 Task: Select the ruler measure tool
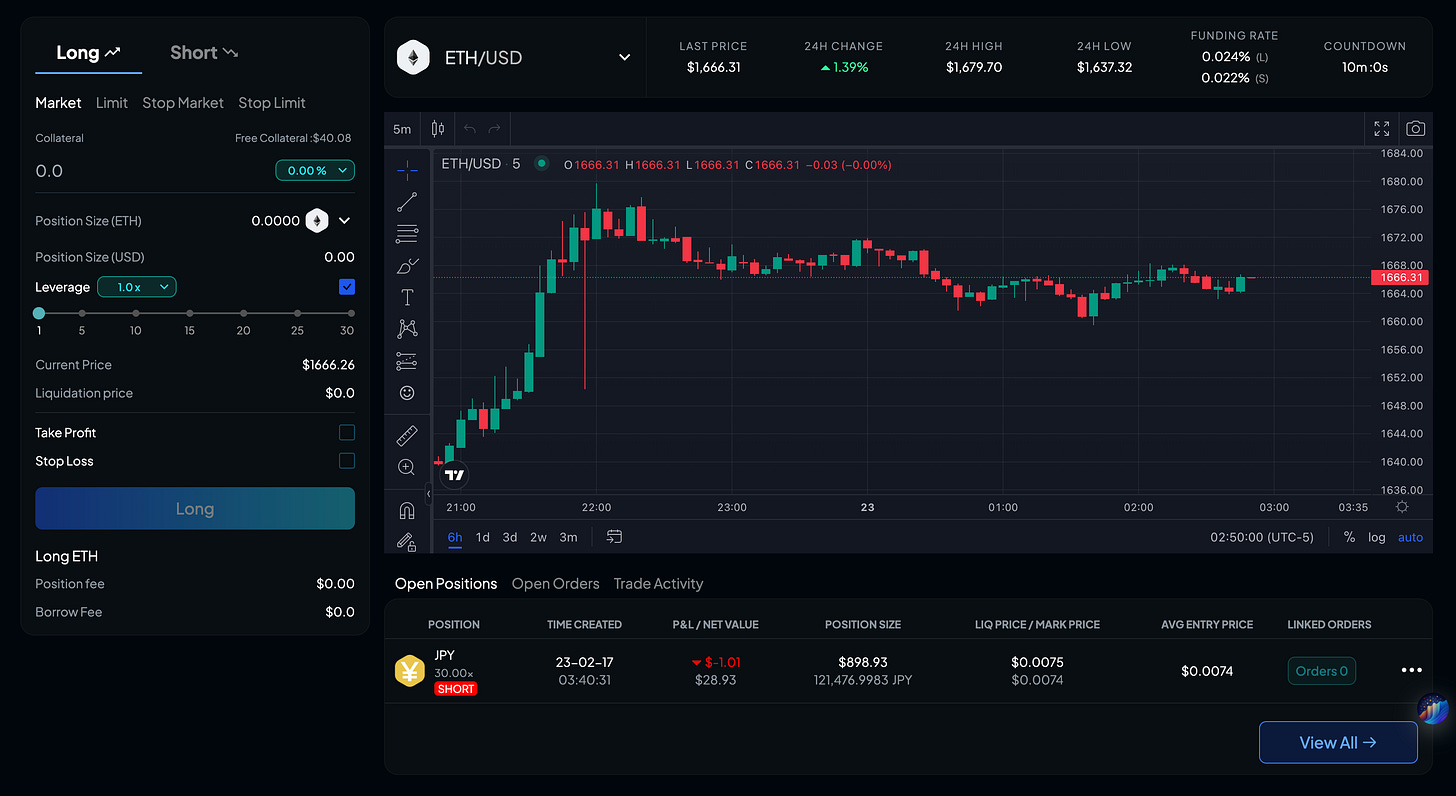pyautogui.click(x=407, y=436)
